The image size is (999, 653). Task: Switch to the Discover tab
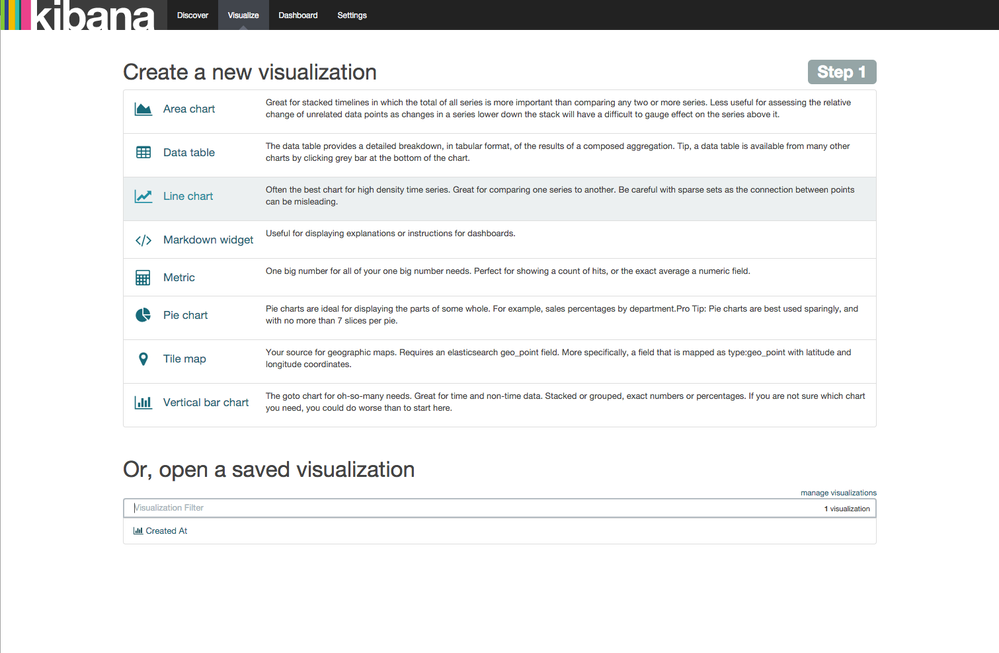point(192,15)
